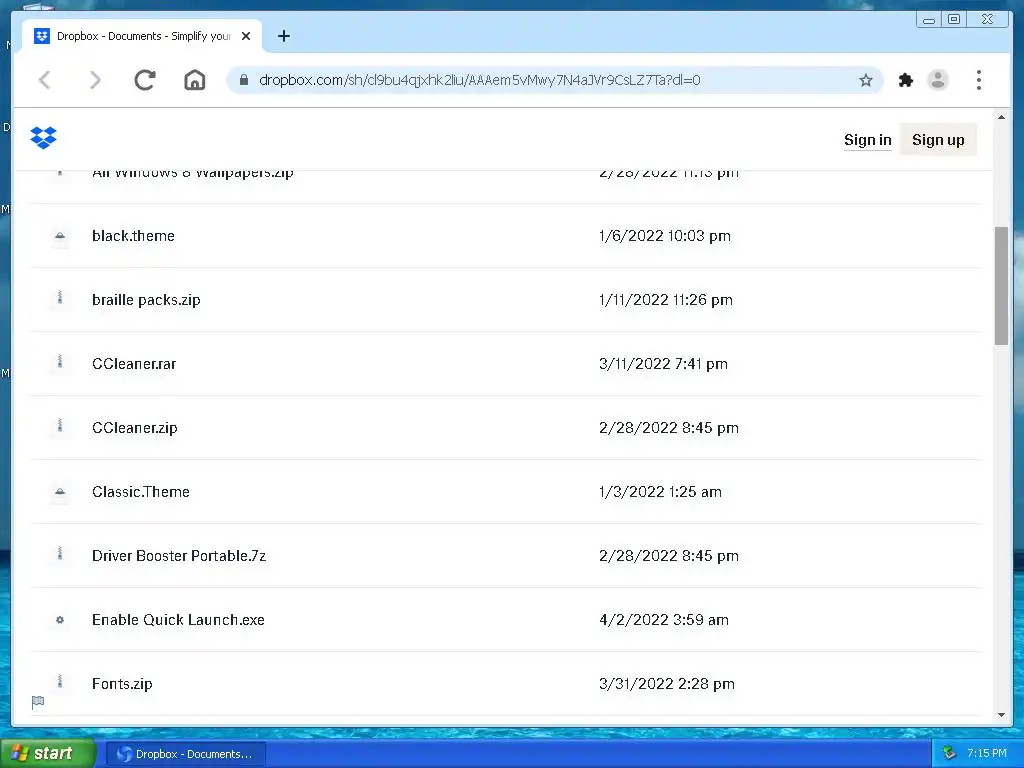Click the page vertical scrollbar thumb
The height and width of the screenshot is (768, 1024).
coord(1001,285)
